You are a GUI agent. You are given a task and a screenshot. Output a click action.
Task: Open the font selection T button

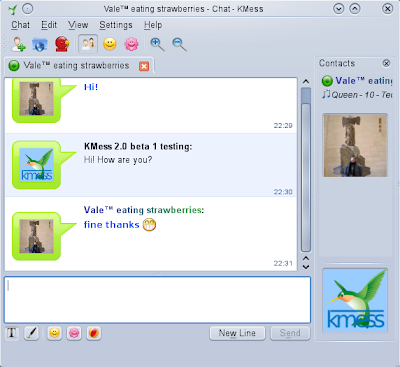pyautogui.click(x=12, y=333)
